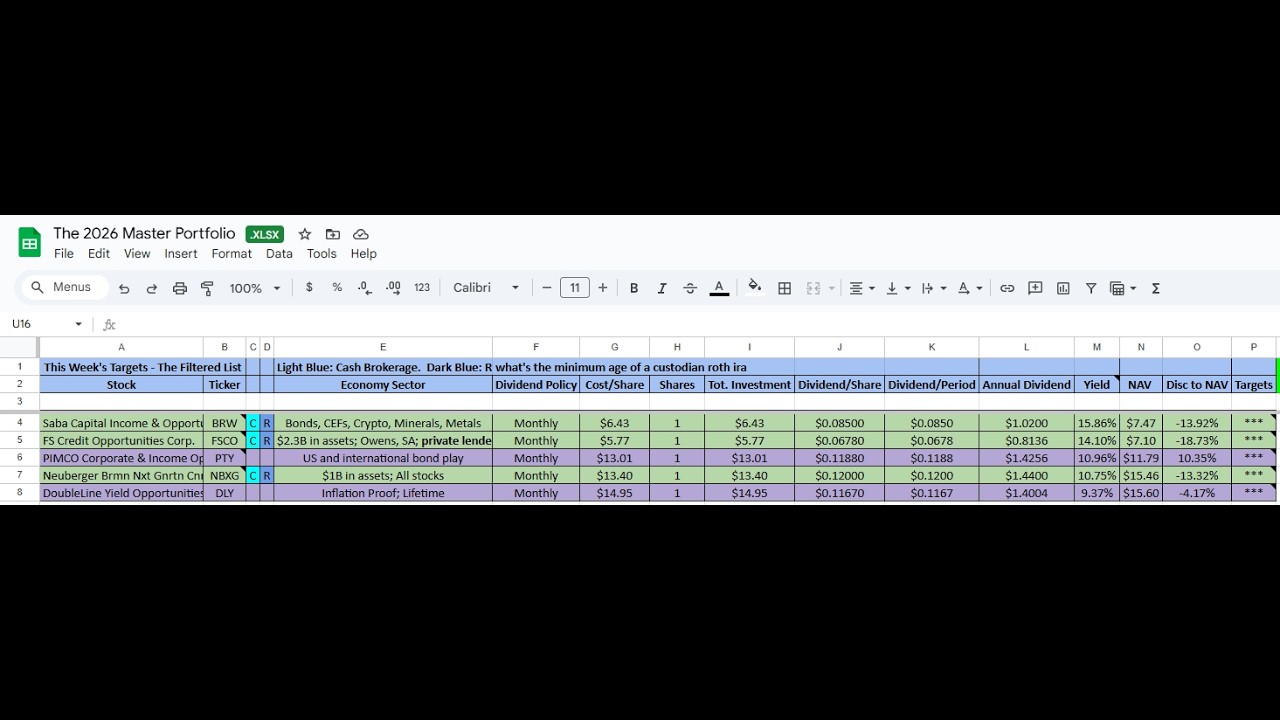Open the File menu
Viewport: 1280px width, 720px height.
64,254
